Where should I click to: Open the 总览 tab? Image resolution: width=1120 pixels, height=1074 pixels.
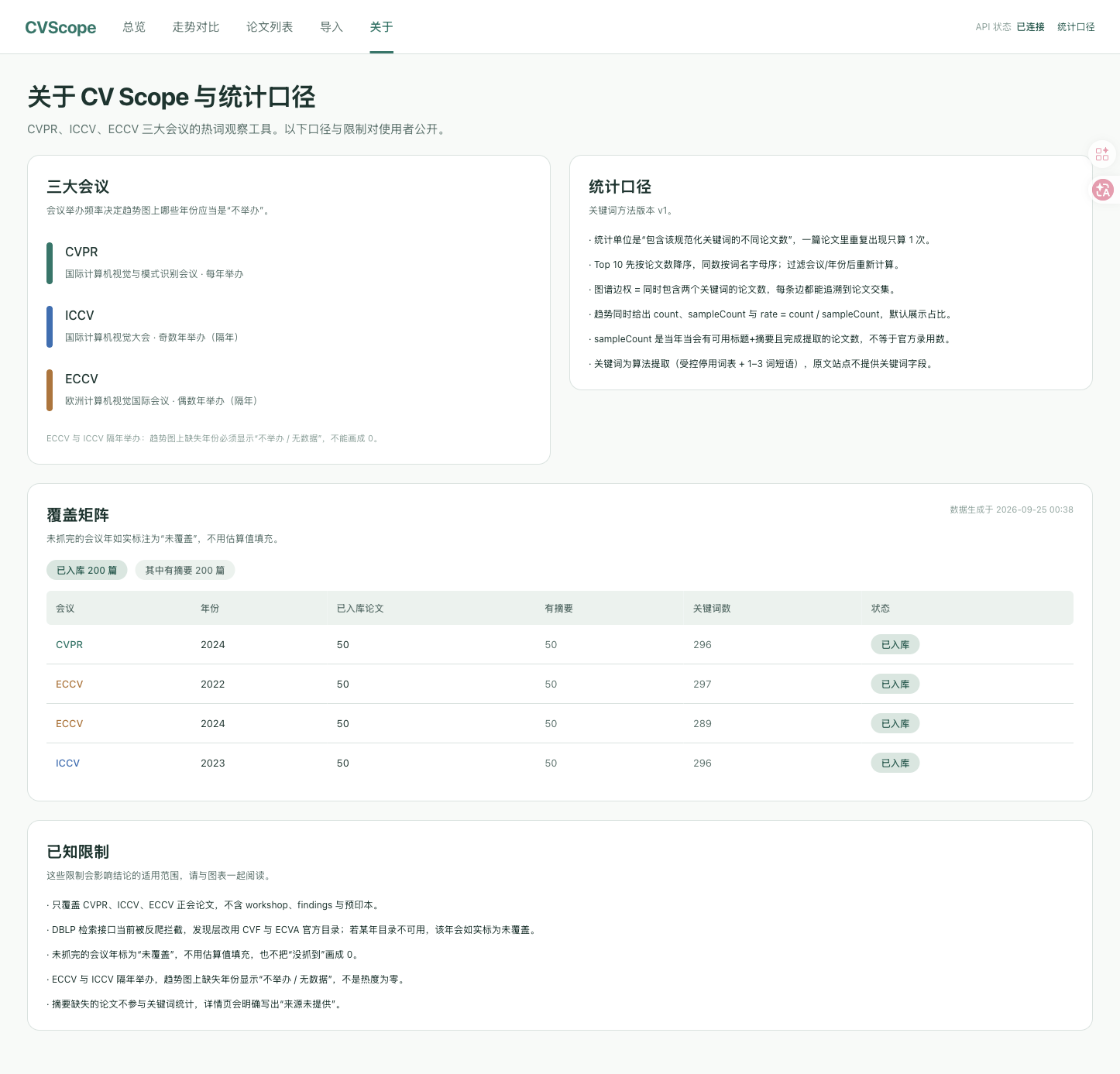(x=134, y=27)
